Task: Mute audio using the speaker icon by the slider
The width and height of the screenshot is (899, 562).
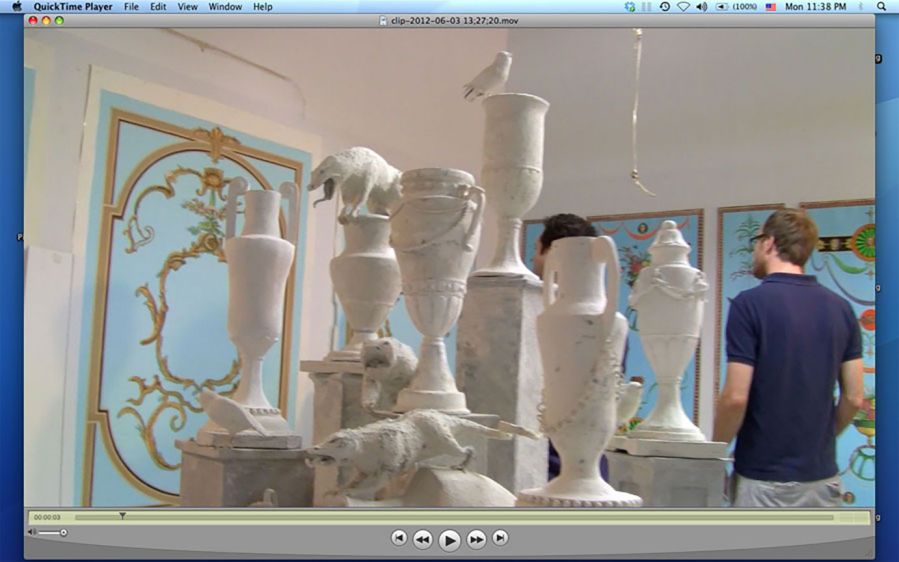Action: click(32, 532)
